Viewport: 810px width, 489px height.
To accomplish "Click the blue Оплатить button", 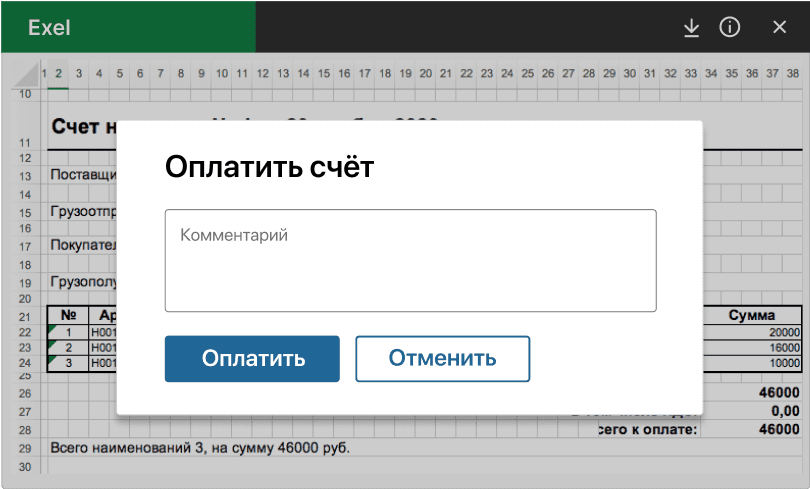I will coord(252,359).
